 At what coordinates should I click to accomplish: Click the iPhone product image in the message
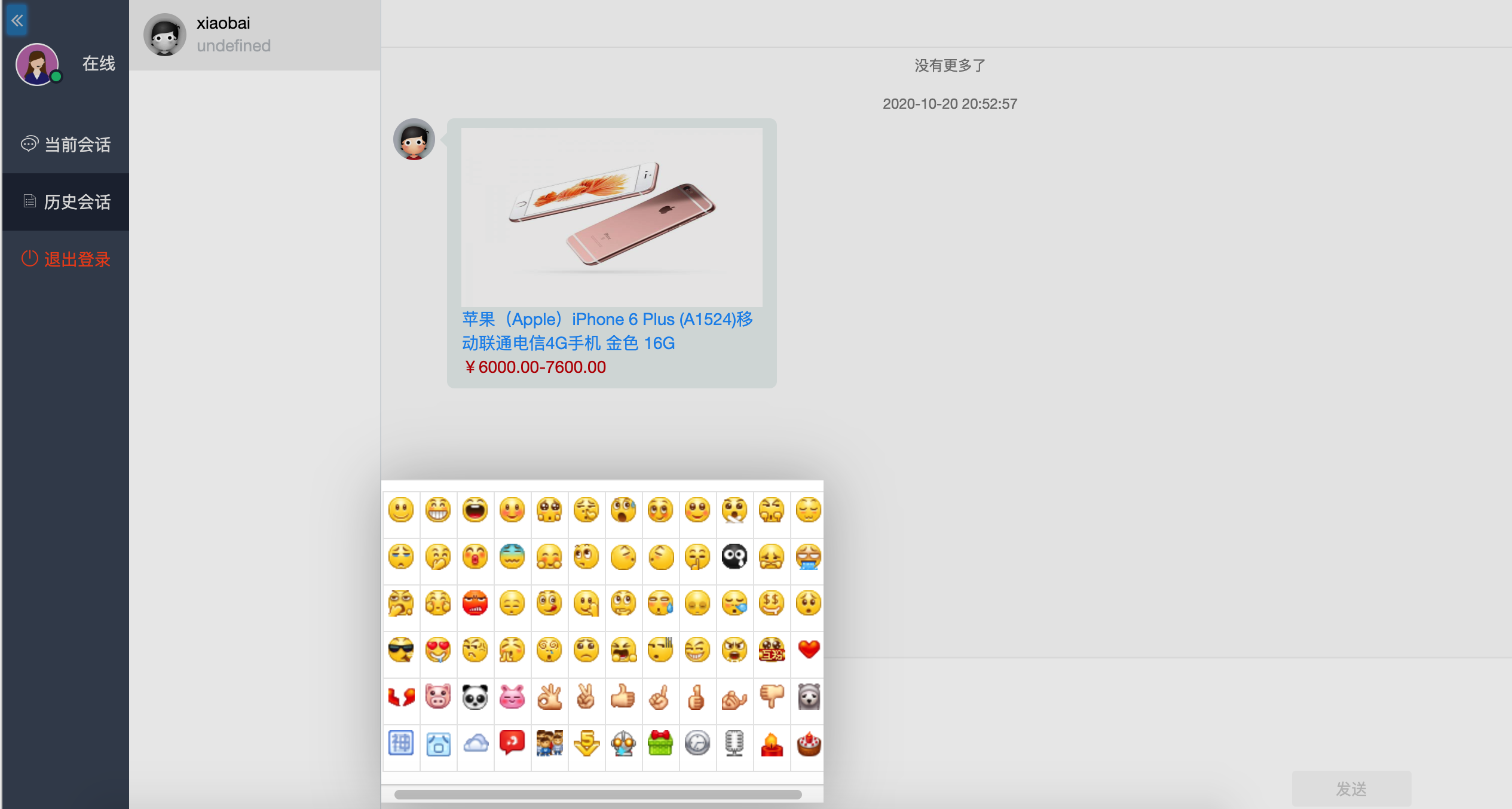(611, 216)
